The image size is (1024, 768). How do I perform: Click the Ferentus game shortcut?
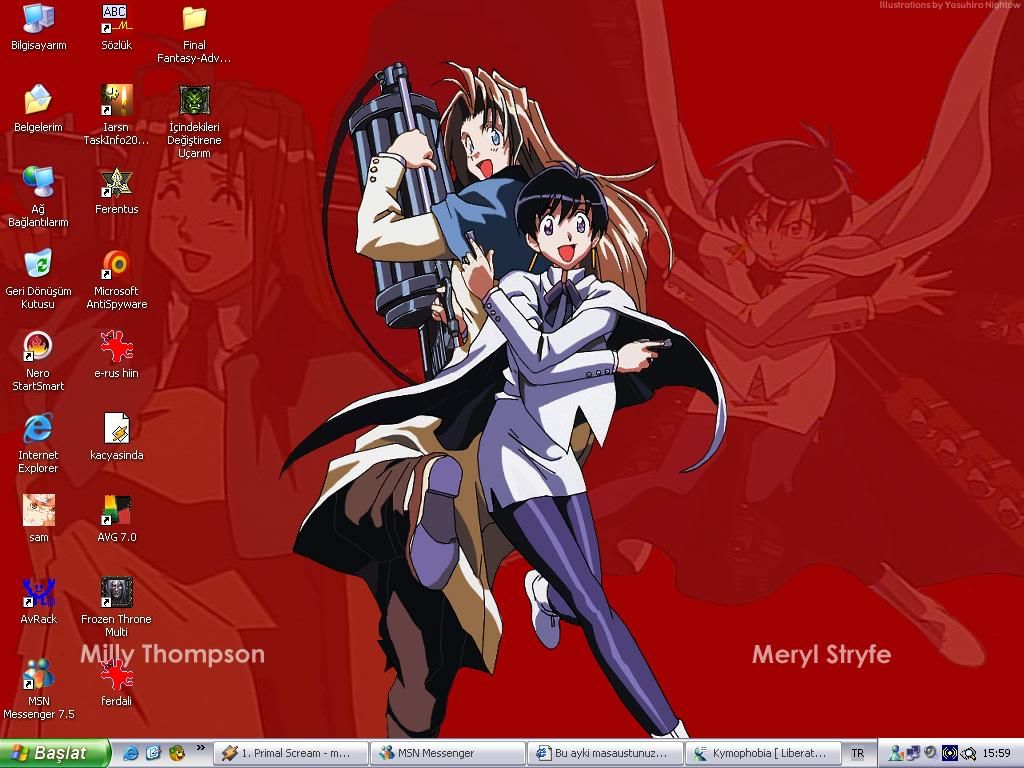[116, 183]
